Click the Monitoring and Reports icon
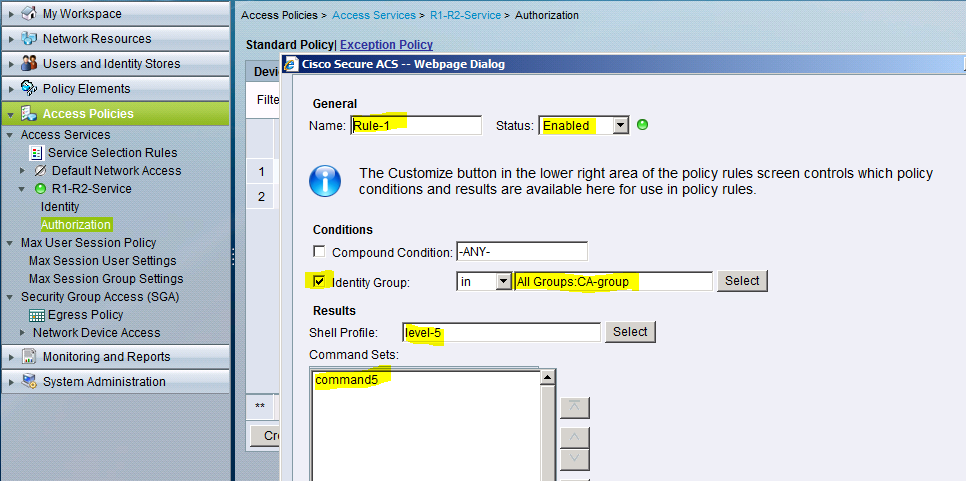 point(29,357)
